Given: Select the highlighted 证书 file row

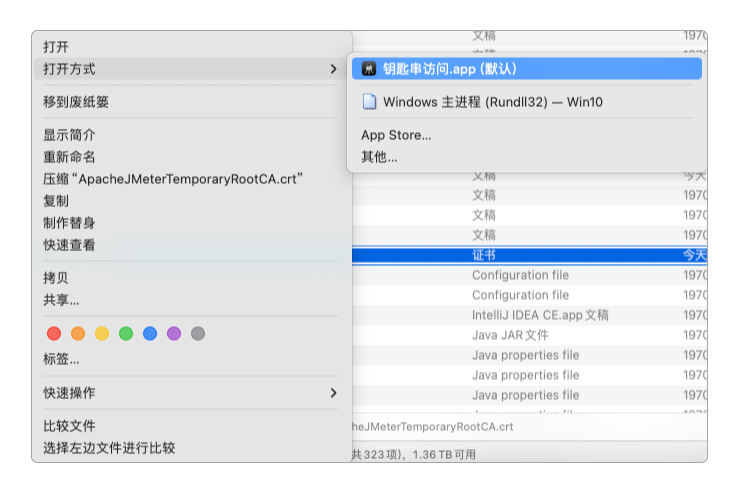Looking at the screenshot, I should [529, 255].
